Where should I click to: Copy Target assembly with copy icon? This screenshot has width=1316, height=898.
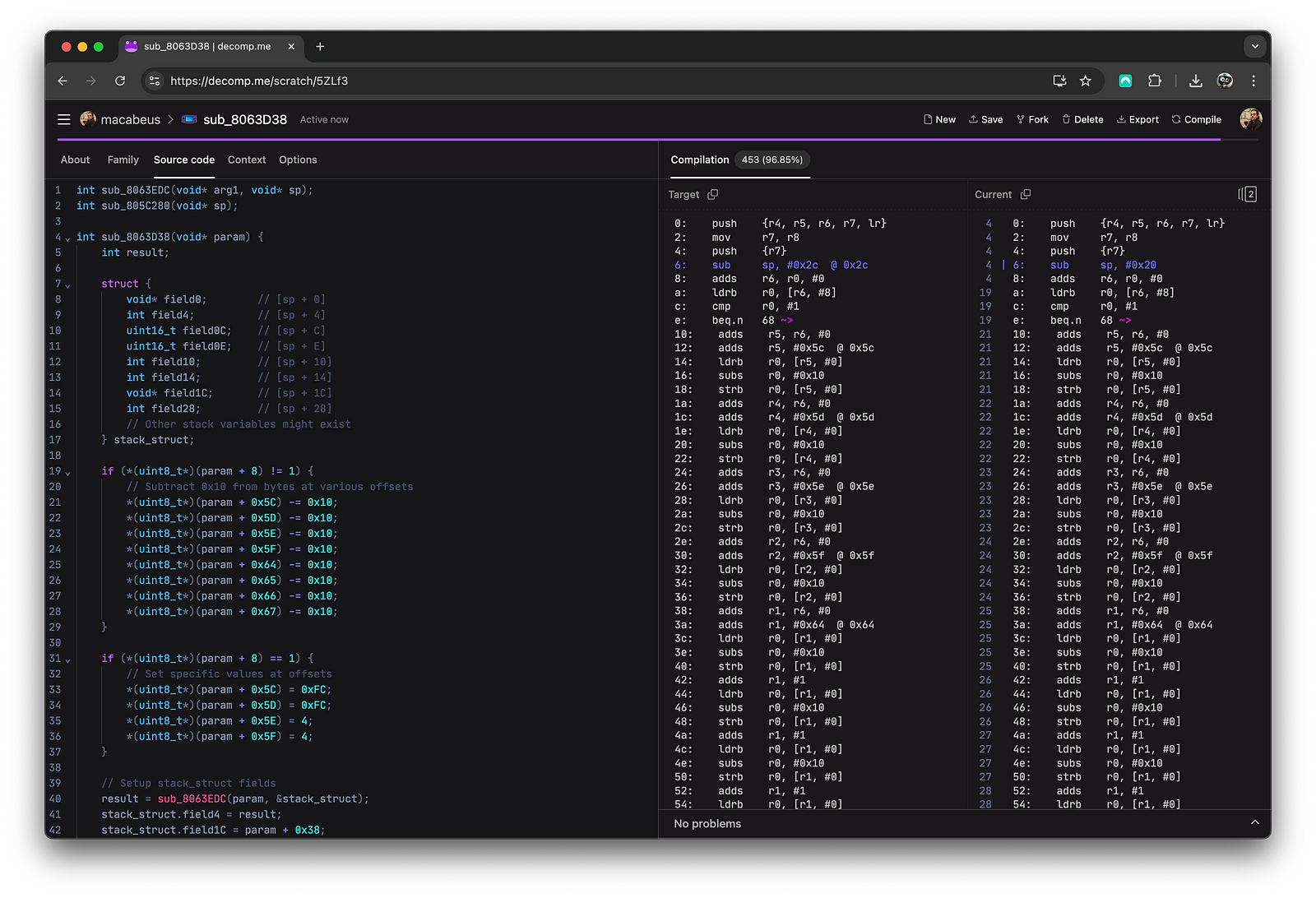point(713,195)
